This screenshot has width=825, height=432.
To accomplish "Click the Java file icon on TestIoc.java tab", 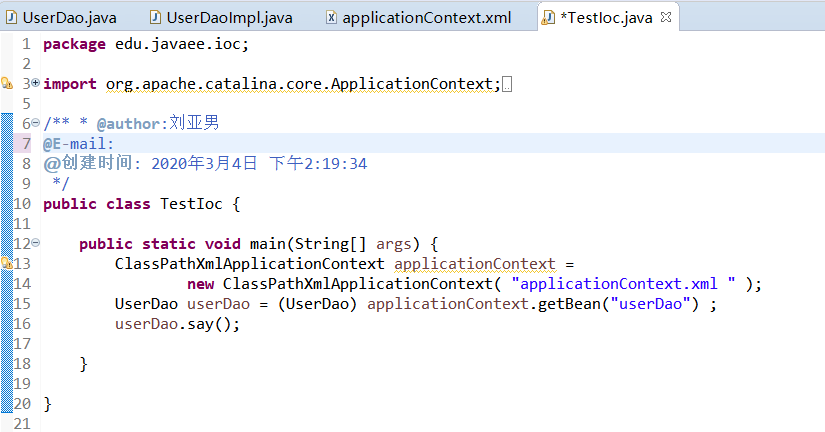I will (x=548, y=17).
